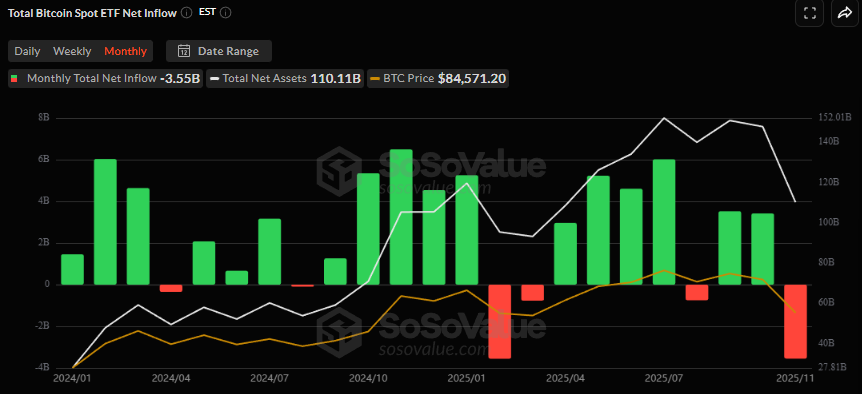The height and width of the screenshot is (394, 862).
Task: Click the 2025/04 x-axis label
Action: click(565, 379)
